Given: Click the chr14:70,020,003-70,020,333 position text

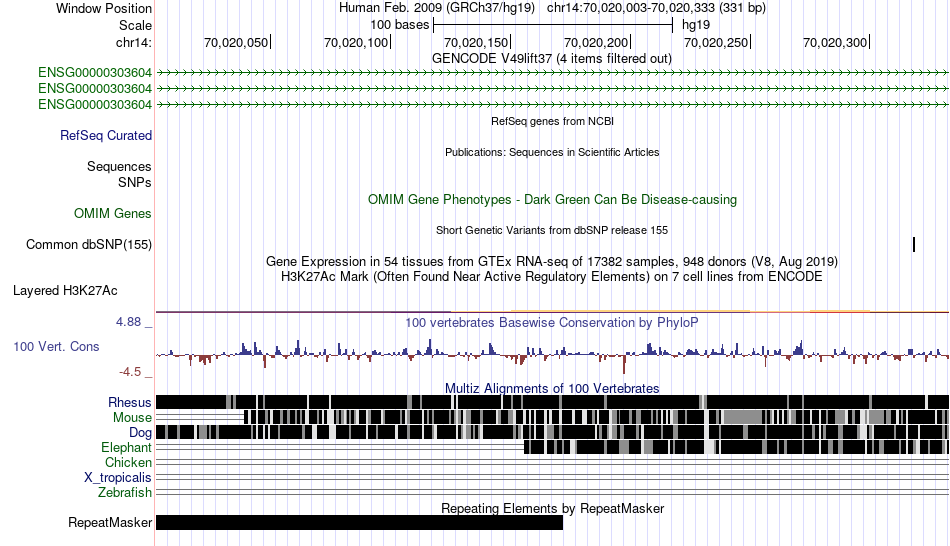Looking at the screenshot, I should coord(656,8).
